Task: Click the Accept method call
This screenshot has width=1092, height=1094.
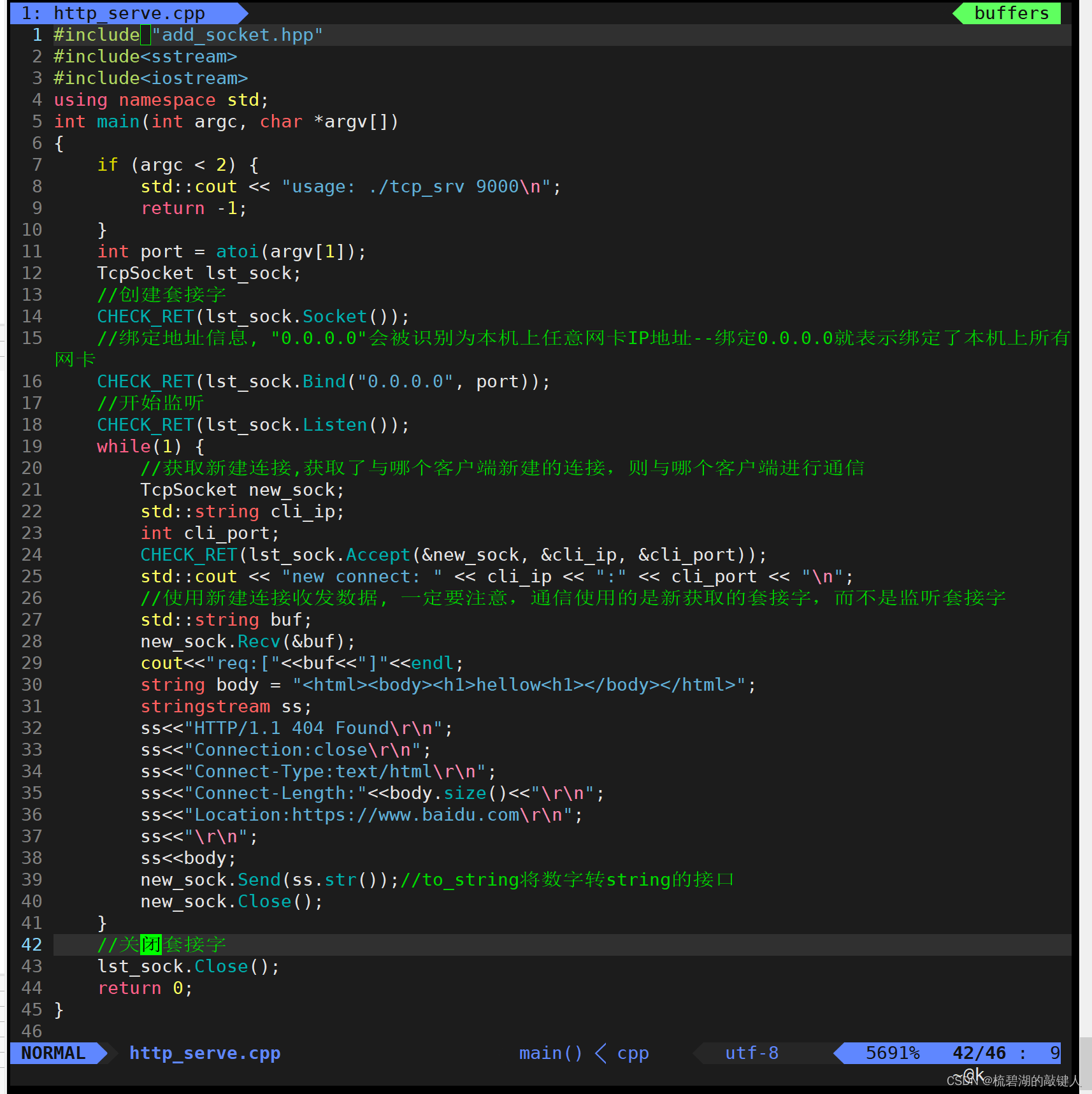Action: click(378, 555)
